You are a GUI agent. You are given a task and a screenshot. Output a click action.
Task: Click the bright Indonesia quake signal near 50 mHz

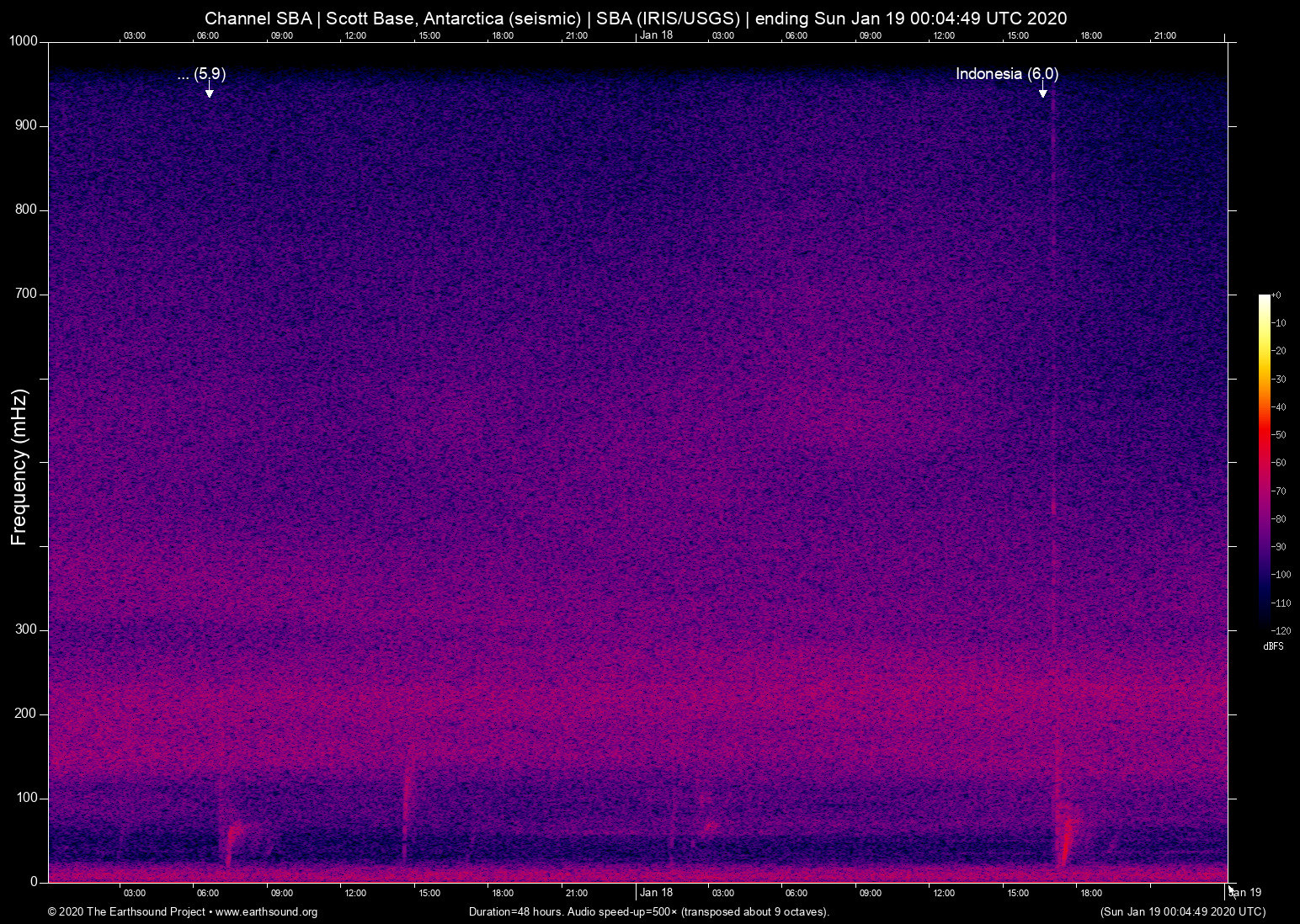(1066, 840)
